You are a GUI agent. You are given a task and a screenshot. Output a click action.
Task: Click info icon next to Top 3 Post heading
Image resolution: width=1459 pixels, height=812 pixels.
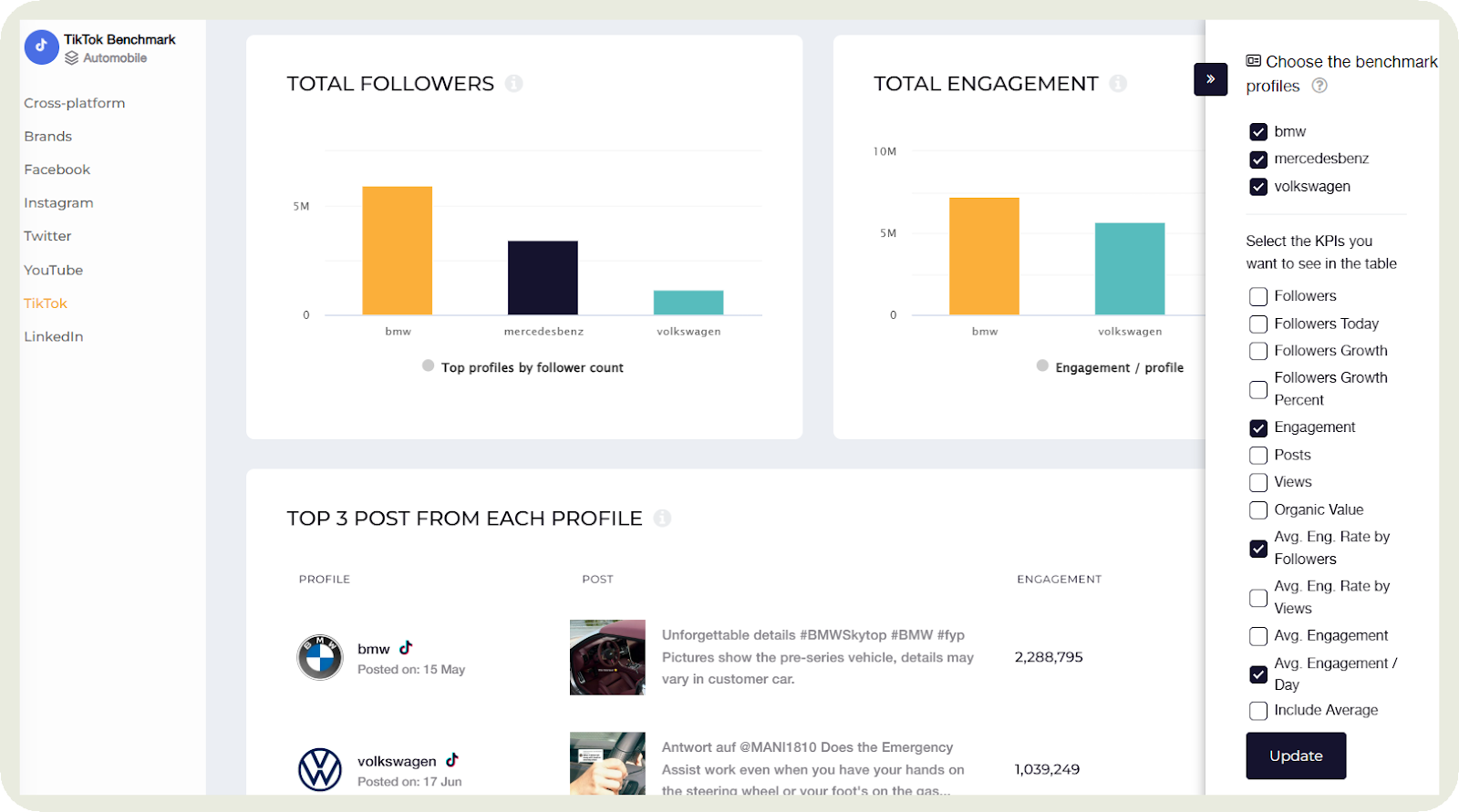pyautogui.click(x=663, y=519)
